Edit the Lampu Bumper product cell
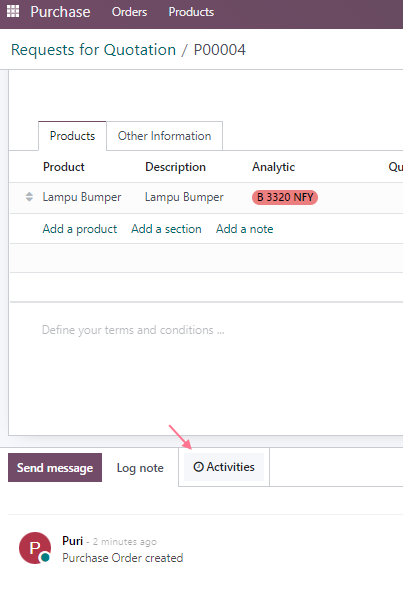This screenshot has height=594, width=403. point(82,197)
